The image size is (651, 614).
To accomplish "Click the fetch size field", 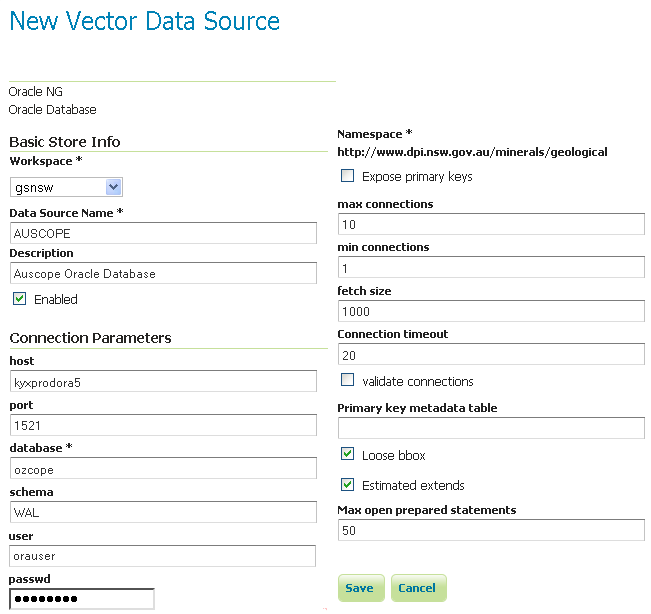I will pyautogui.click(x=491, y=311).
